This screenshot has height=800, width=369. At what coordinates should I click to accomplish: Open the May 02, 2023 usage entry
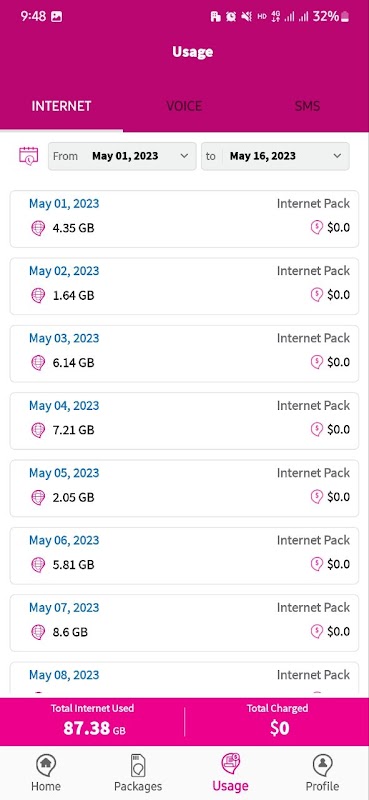tap(184, 286)
